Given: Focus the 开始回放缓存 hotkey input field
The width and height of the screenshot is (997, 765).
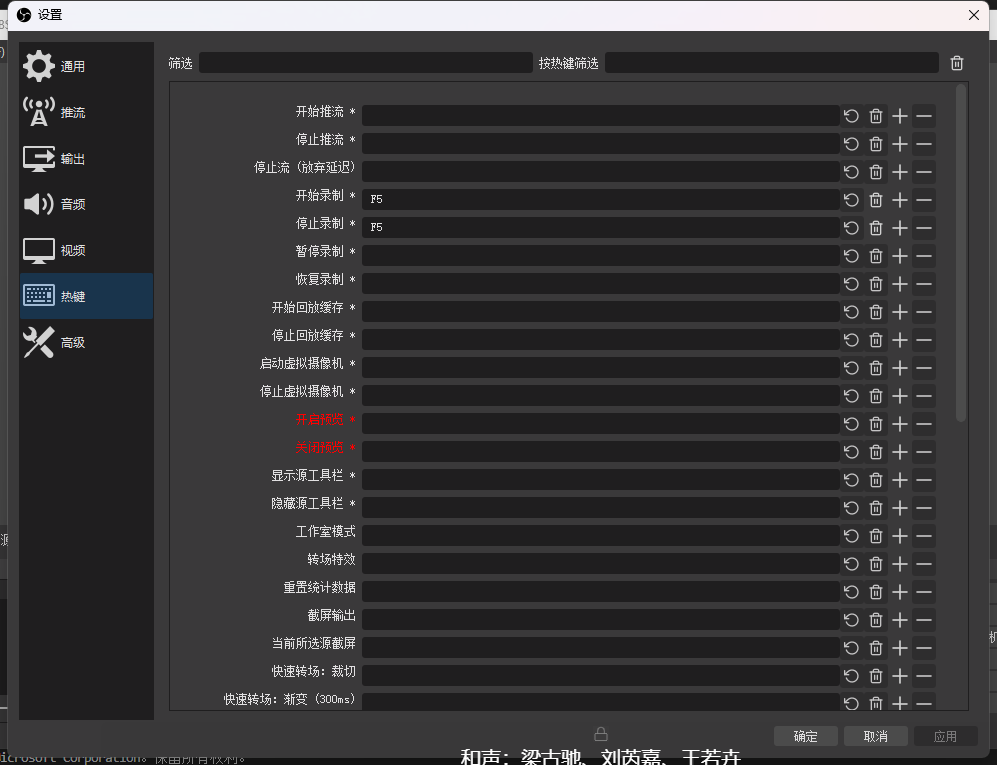Looking at the screenshot, I should (600, 312).
